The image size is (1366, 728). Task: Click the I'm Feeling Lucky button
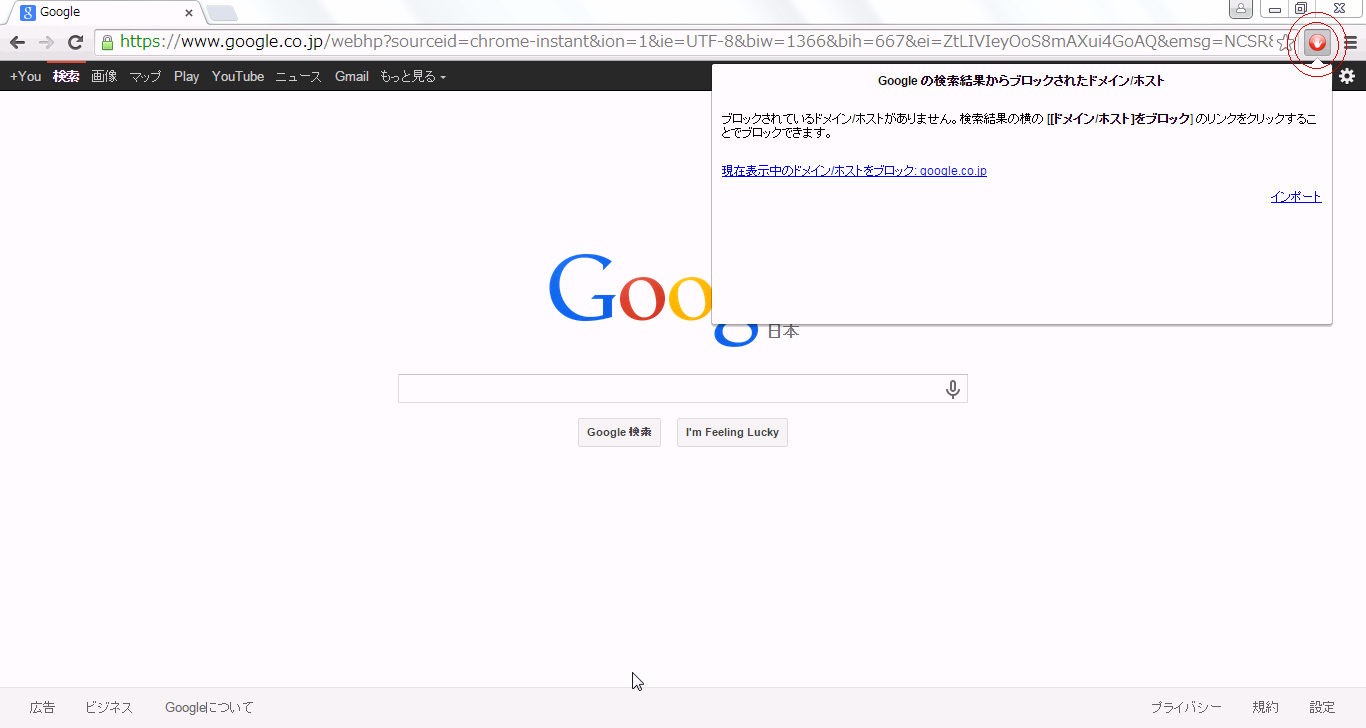coord(732,432)
